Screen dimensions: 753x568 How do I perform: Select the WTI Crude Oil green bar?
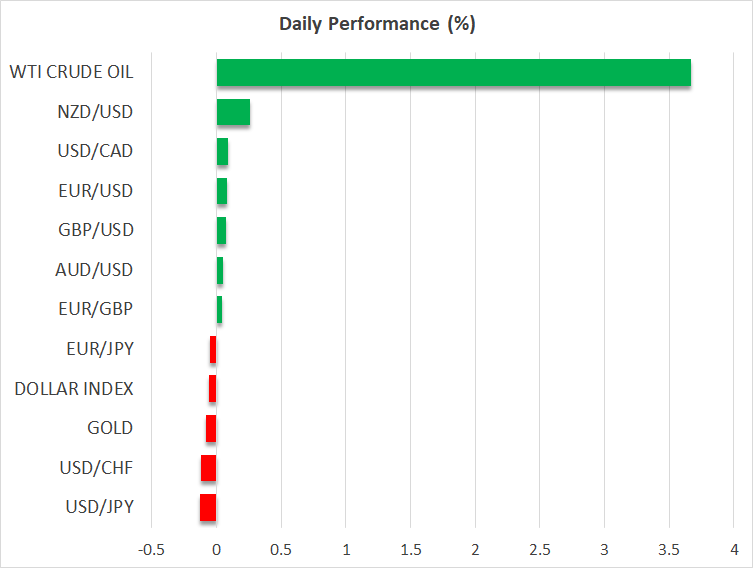(x=453, y=73)
